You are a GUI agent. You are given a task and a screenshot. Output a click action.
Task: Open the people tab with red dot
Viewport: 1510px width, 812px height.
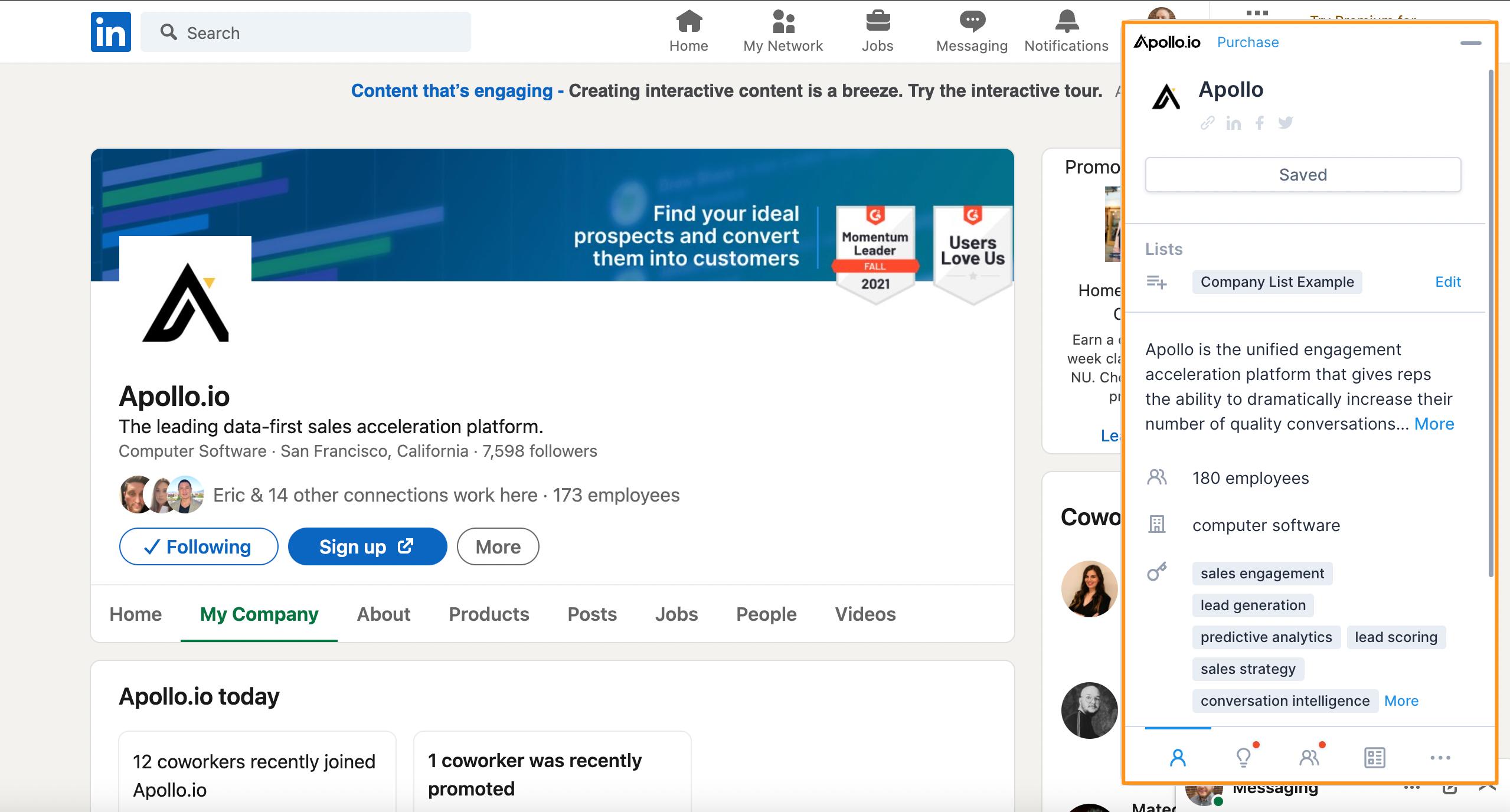pos(1309,758)
